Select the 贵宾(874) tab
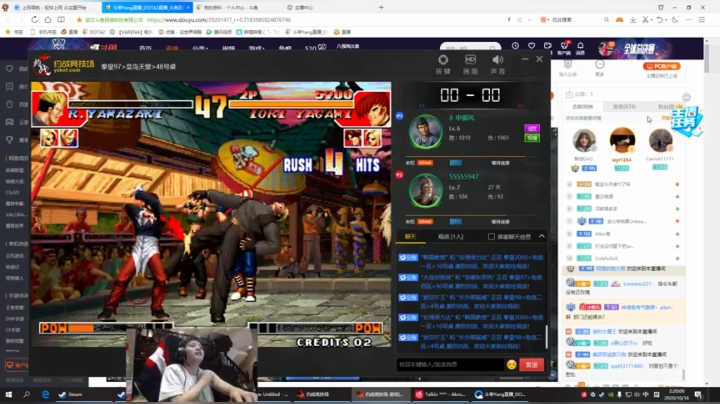720x404 pixels. [x=624, y=107]
